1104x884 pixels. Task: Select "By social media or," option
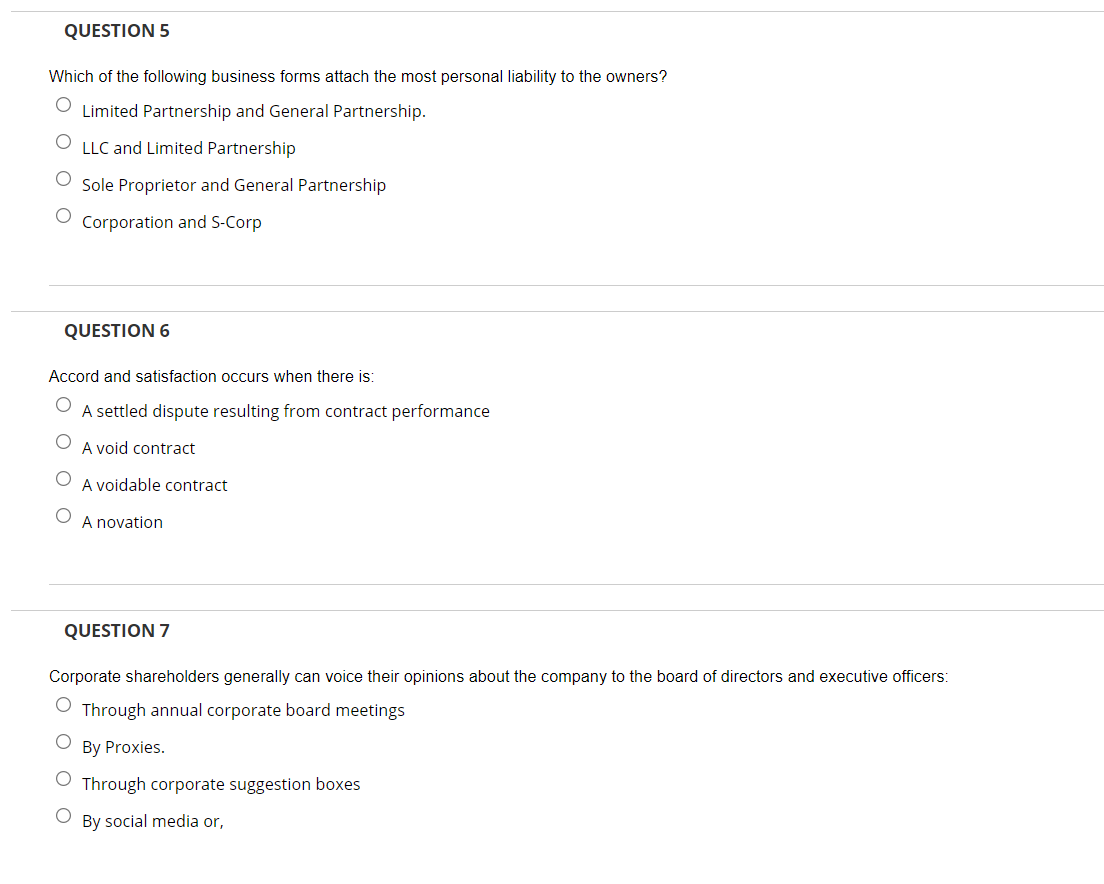tap(63, 815)
